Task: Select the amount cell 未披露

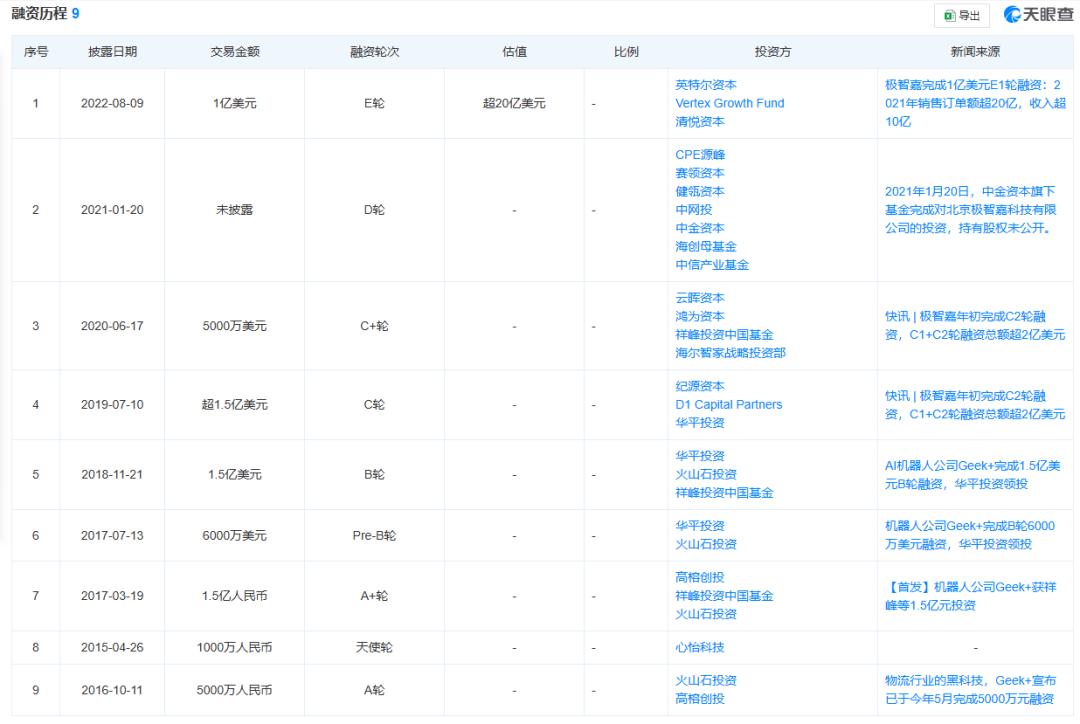Action: [235, 209]
